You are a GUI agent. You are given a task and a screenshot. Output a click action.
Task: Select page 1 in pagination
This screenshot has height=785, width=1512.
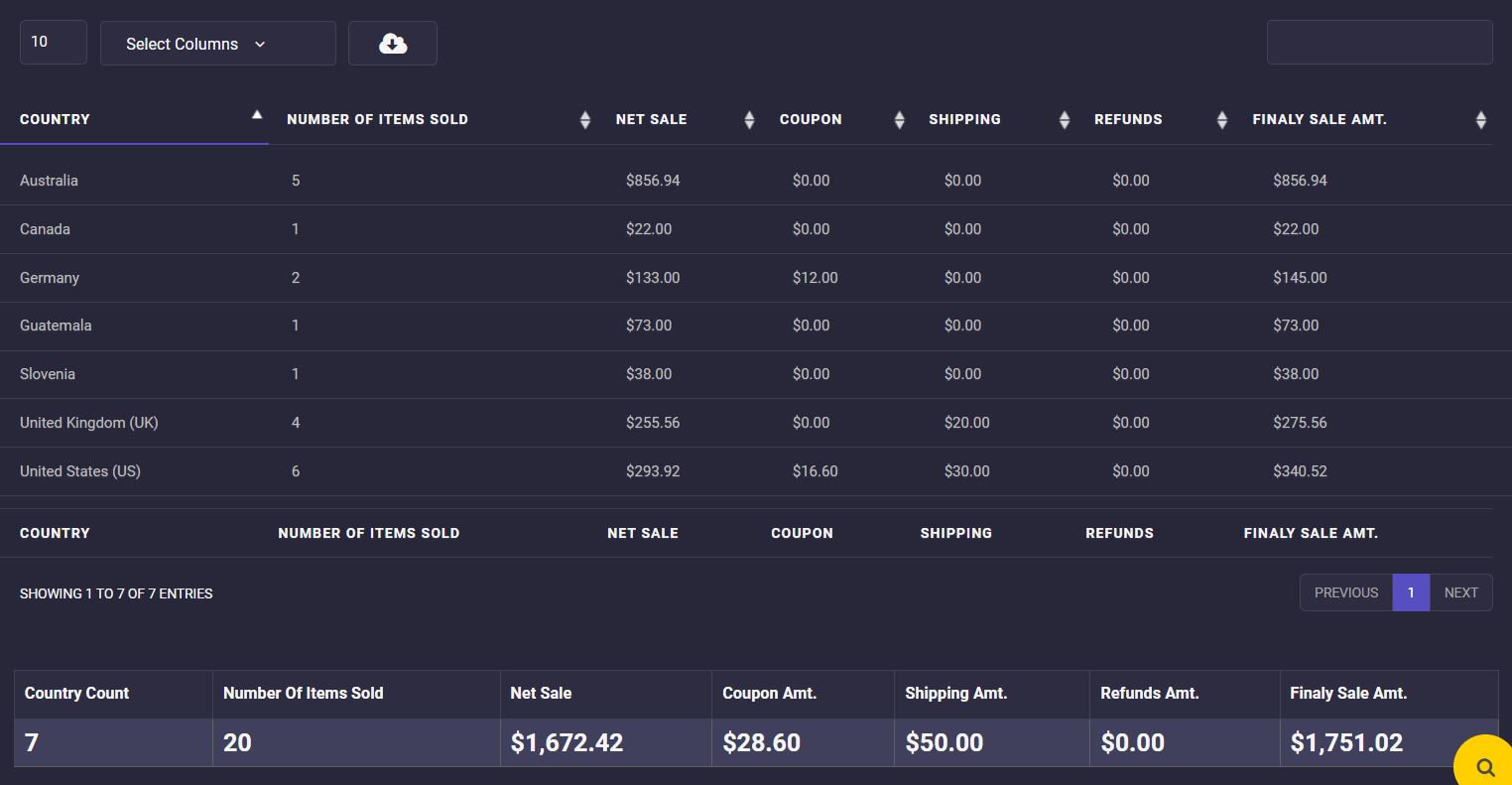tap(1411, 592)
